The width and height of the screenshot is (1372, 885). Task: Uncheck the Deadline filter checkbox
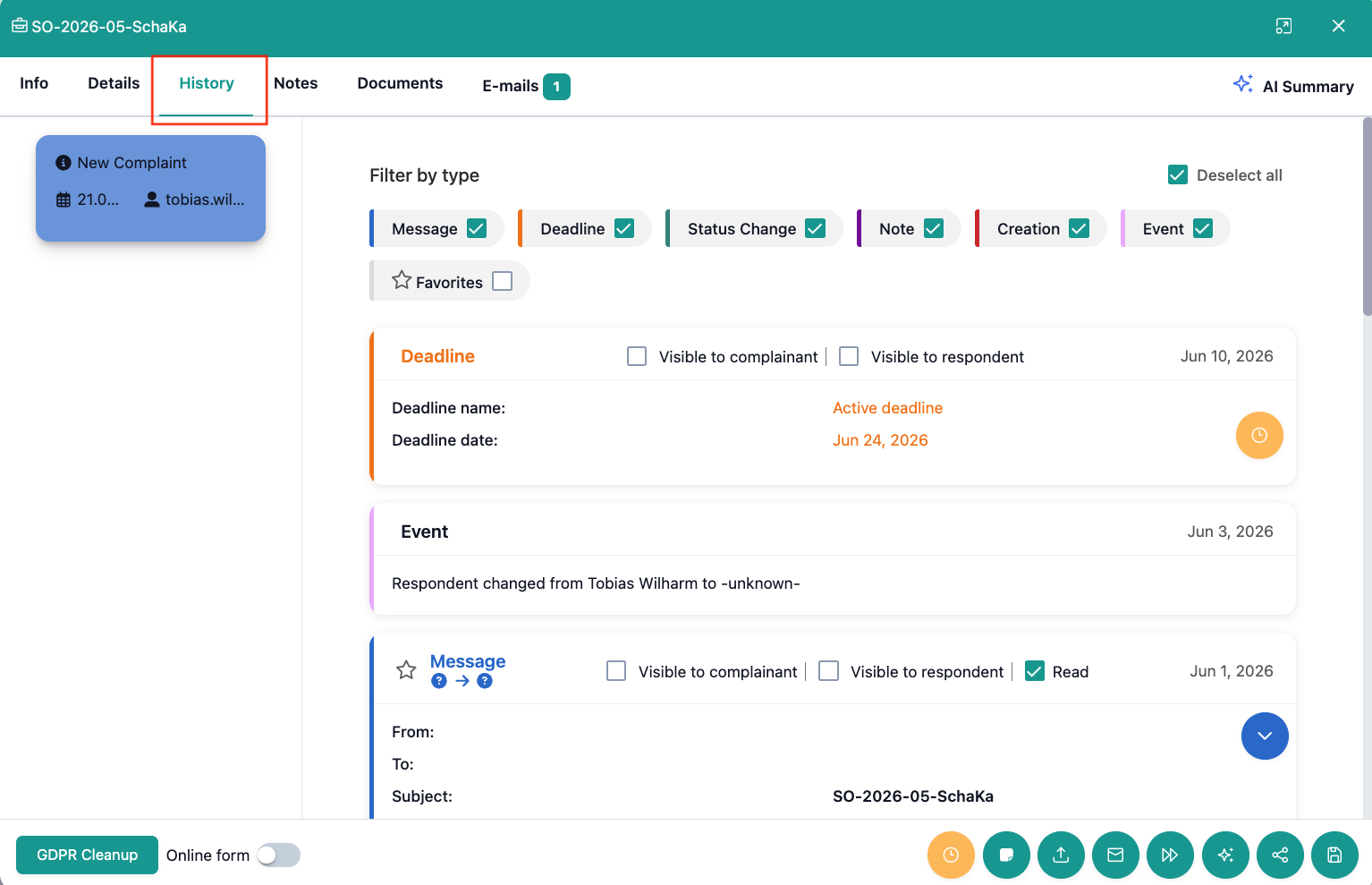[624, 228]
